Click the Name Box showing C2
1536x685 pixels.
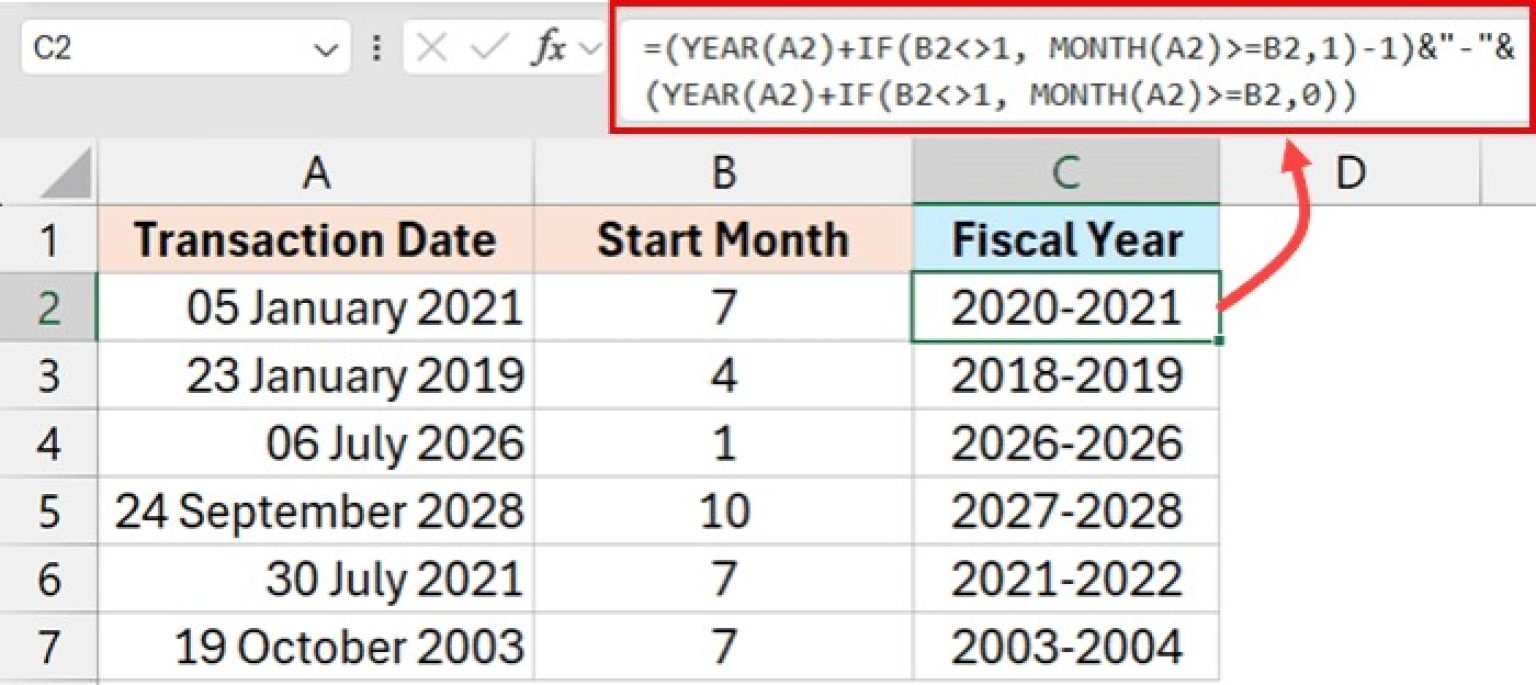click(150, 45)
